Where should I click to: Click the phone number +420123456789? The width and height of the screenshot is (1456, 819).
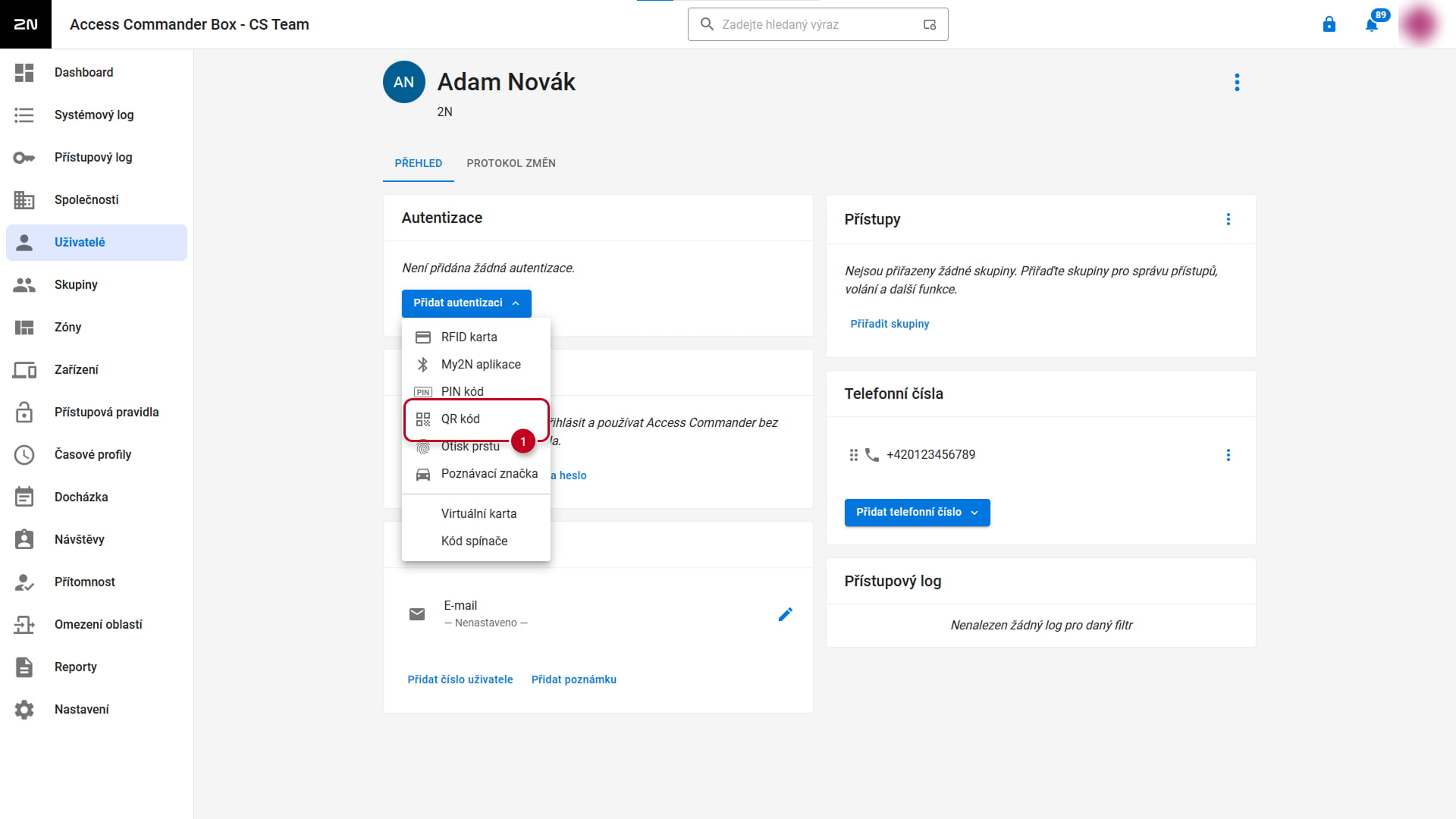pos(931,455)
